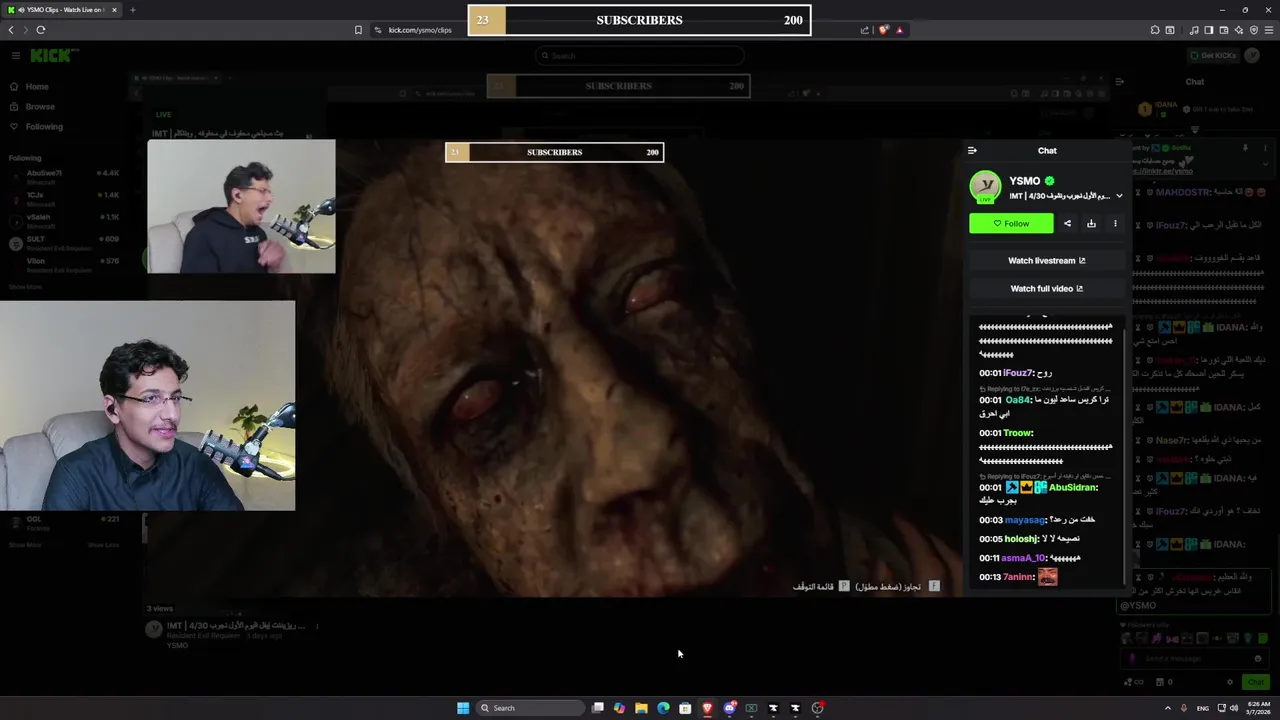Open File Explorer from the taskbar

pyautogui.click(x=641, y=708)
